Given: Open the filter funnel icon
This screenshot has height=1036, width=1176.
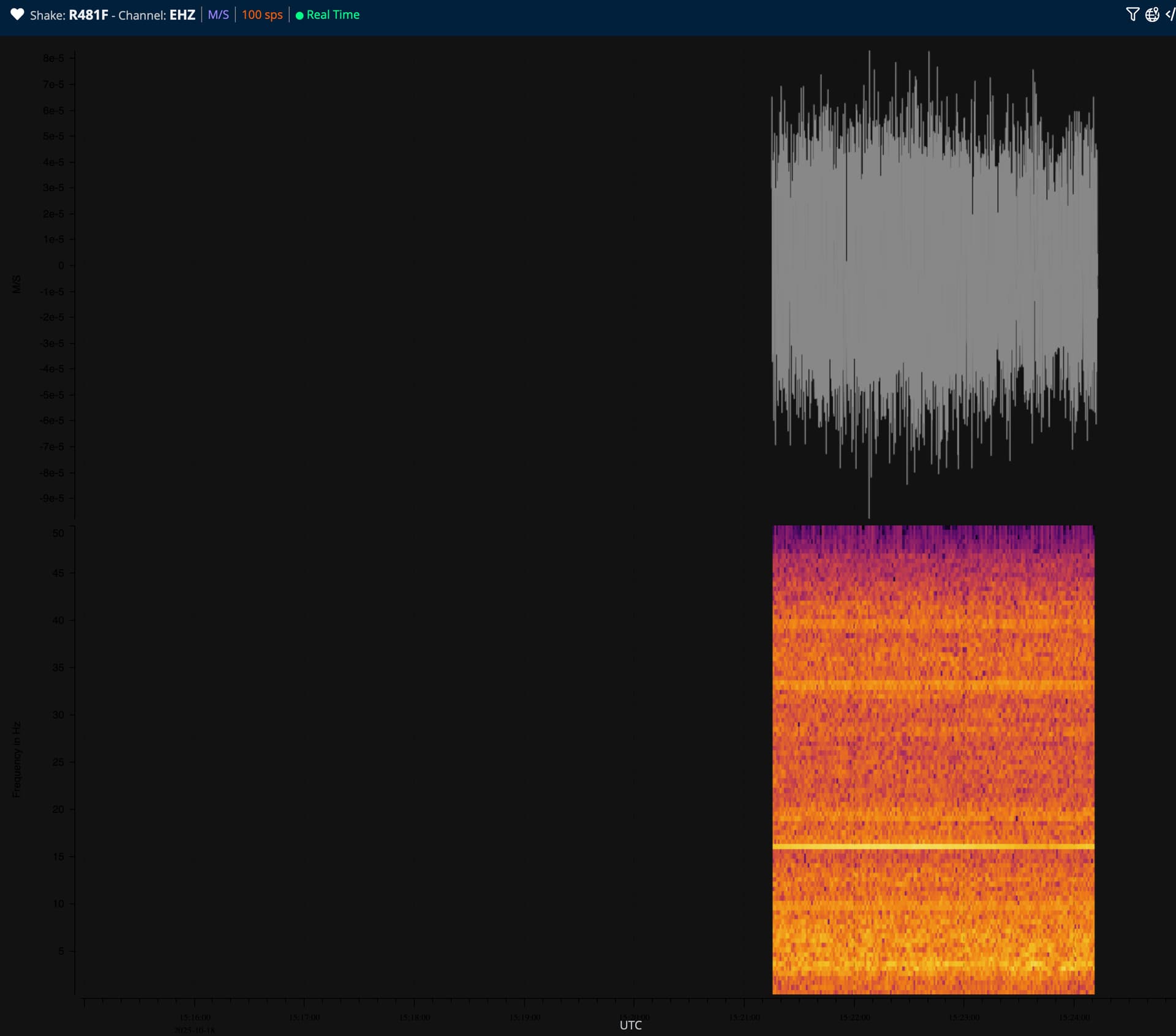Looking at the screenshot, I should pyautogui.click(x=1132, y=15).
